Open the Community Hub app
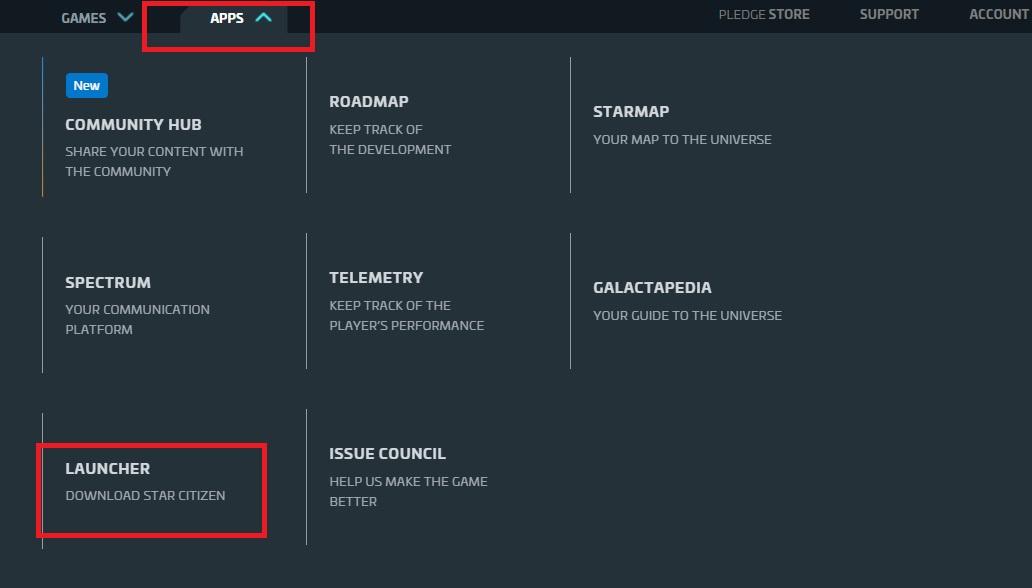1032x588 pixels. (133, 125)
